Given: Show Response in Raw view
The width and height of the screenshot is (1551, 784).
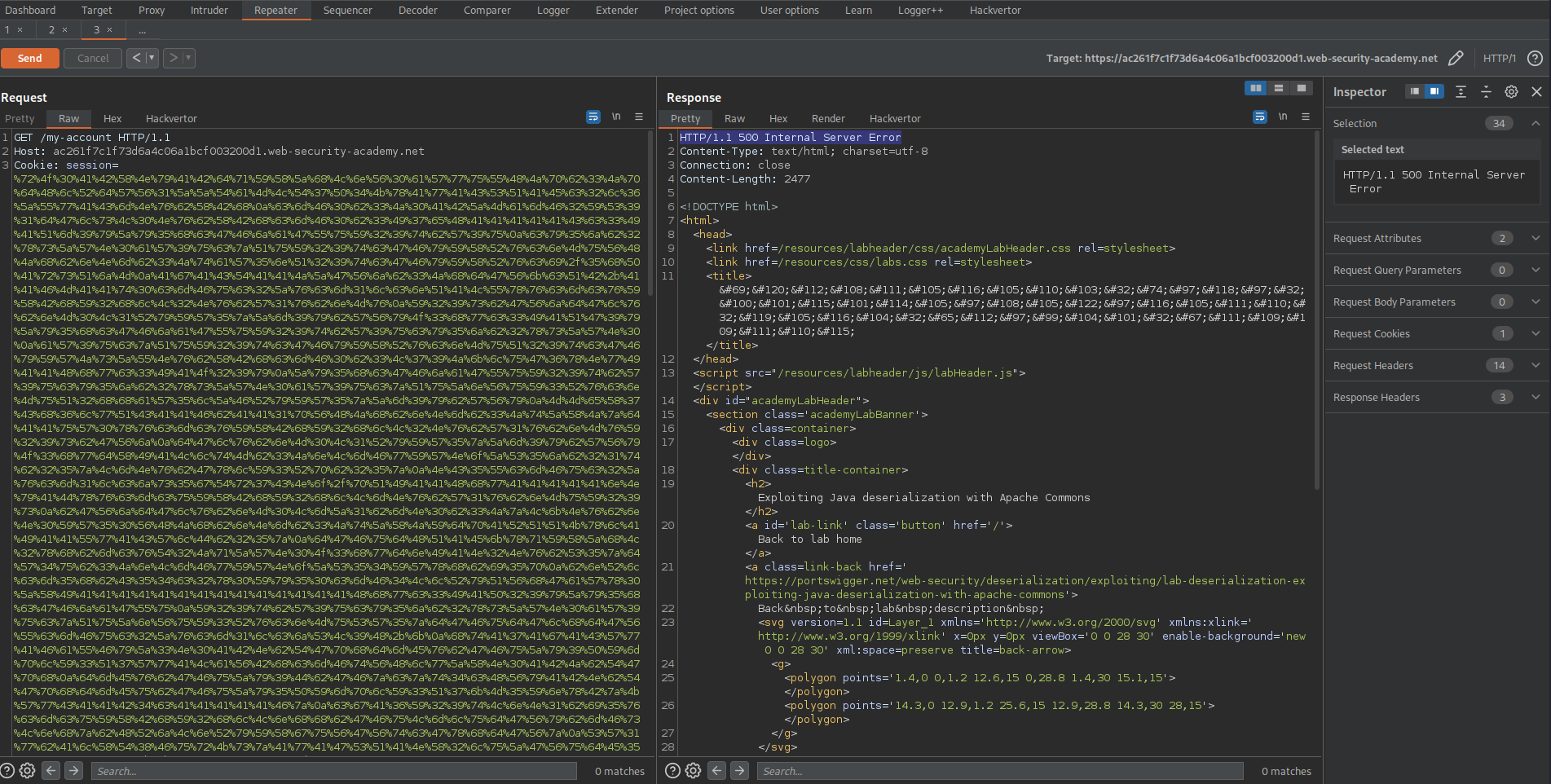Looking at the screenshot, I should point(734,118).
